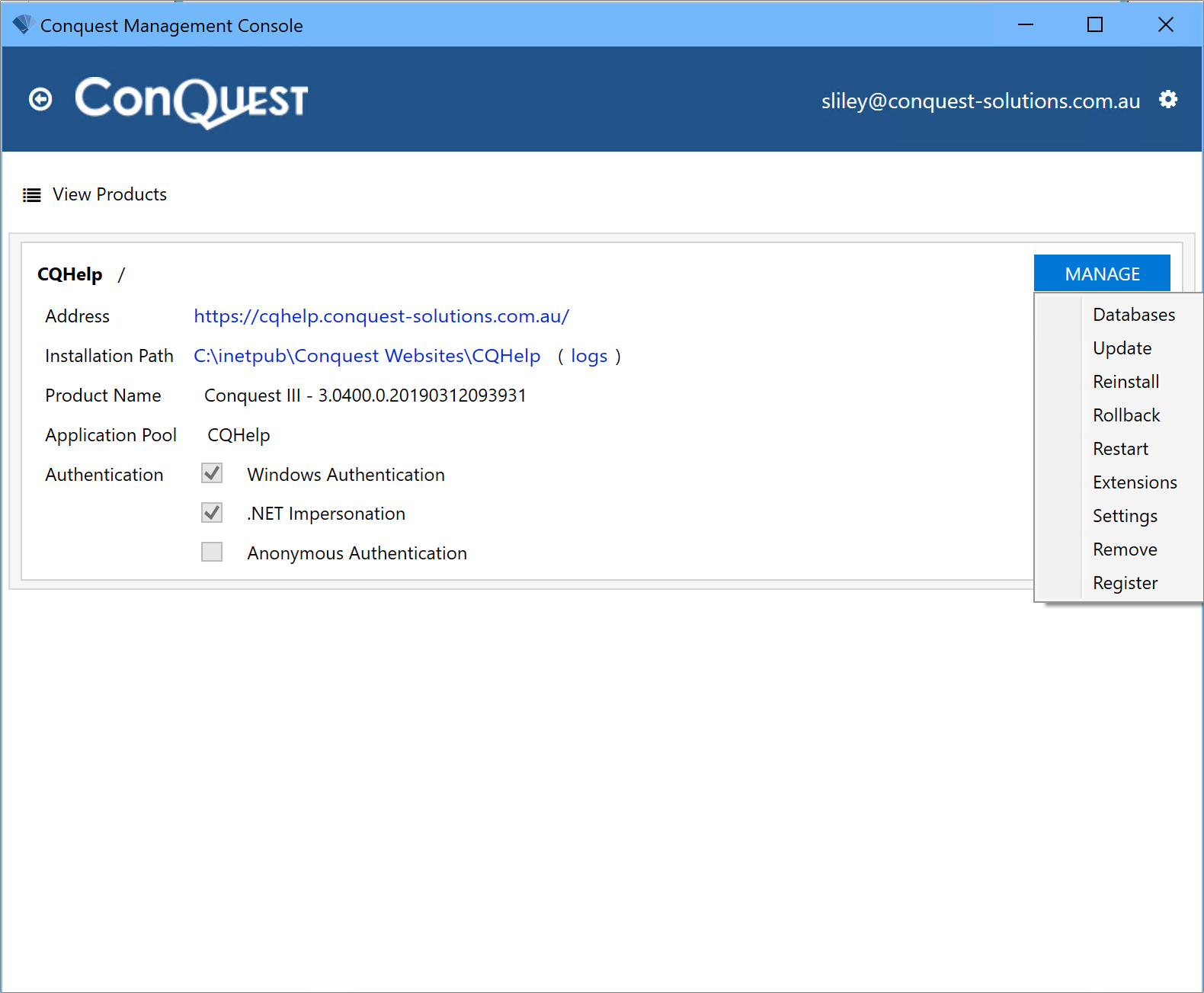Viewport: 1204px width, 993px height.
Task: Toggle Windows Authentication checkbox
Action: (x=212, y=473)
